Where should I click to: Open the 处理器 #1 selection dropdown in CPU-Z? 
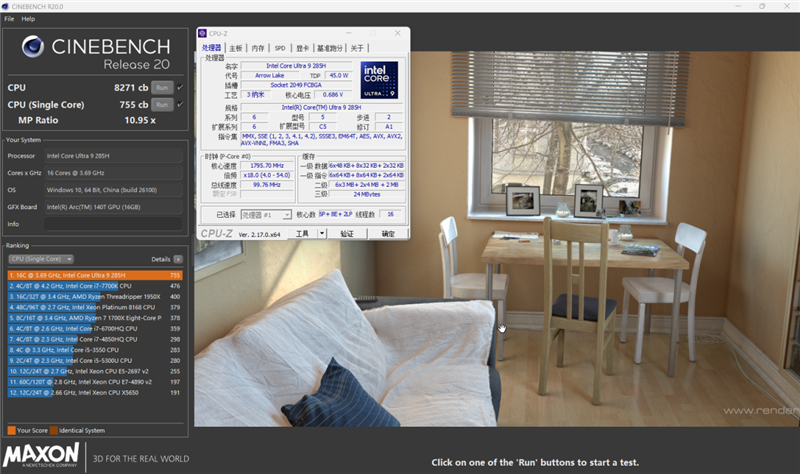pos(266,215)
